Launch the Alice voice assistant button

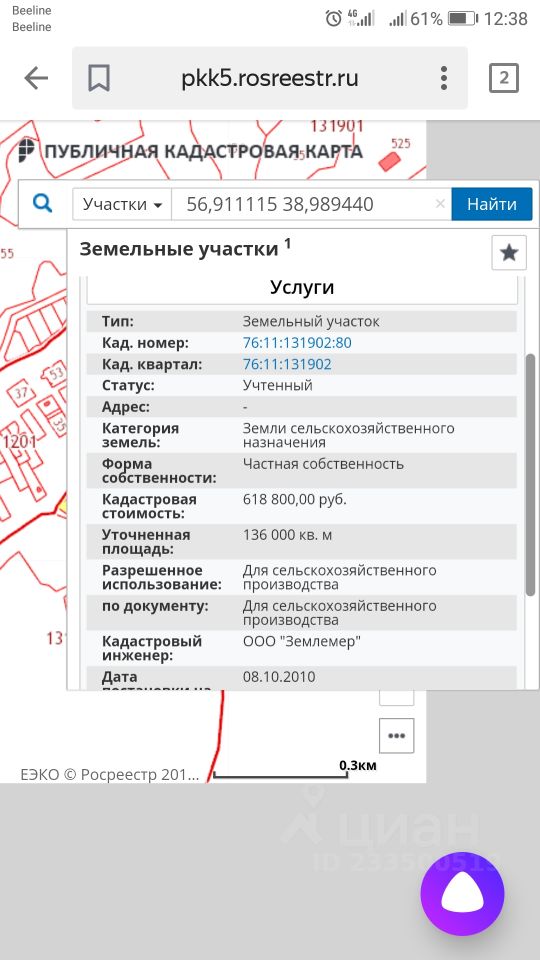coord(462,893)
